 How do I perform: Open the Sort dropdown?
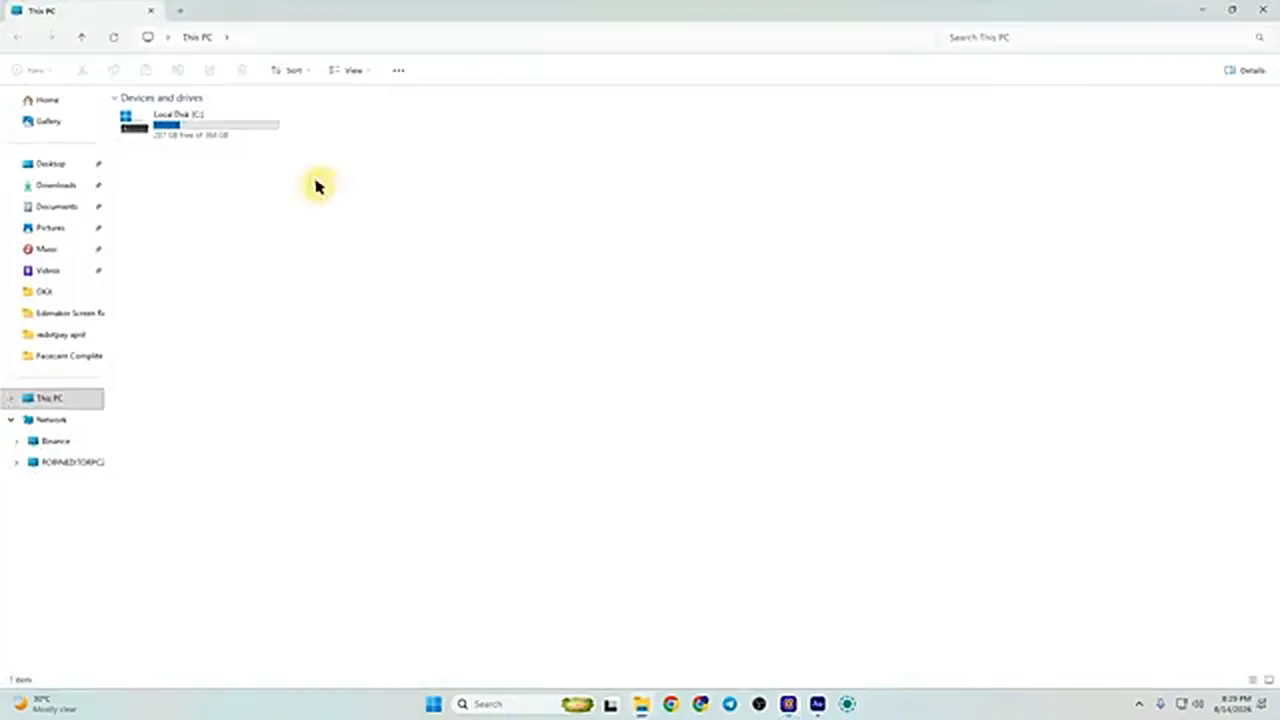coord(290,70)
